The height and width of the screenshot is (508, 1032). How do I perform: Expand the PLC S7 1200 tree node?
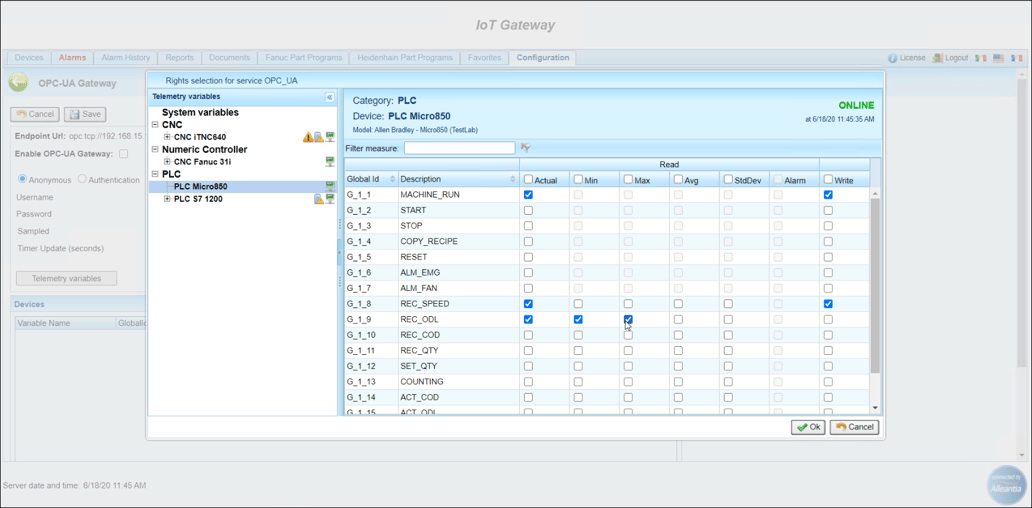click(167, 199)
